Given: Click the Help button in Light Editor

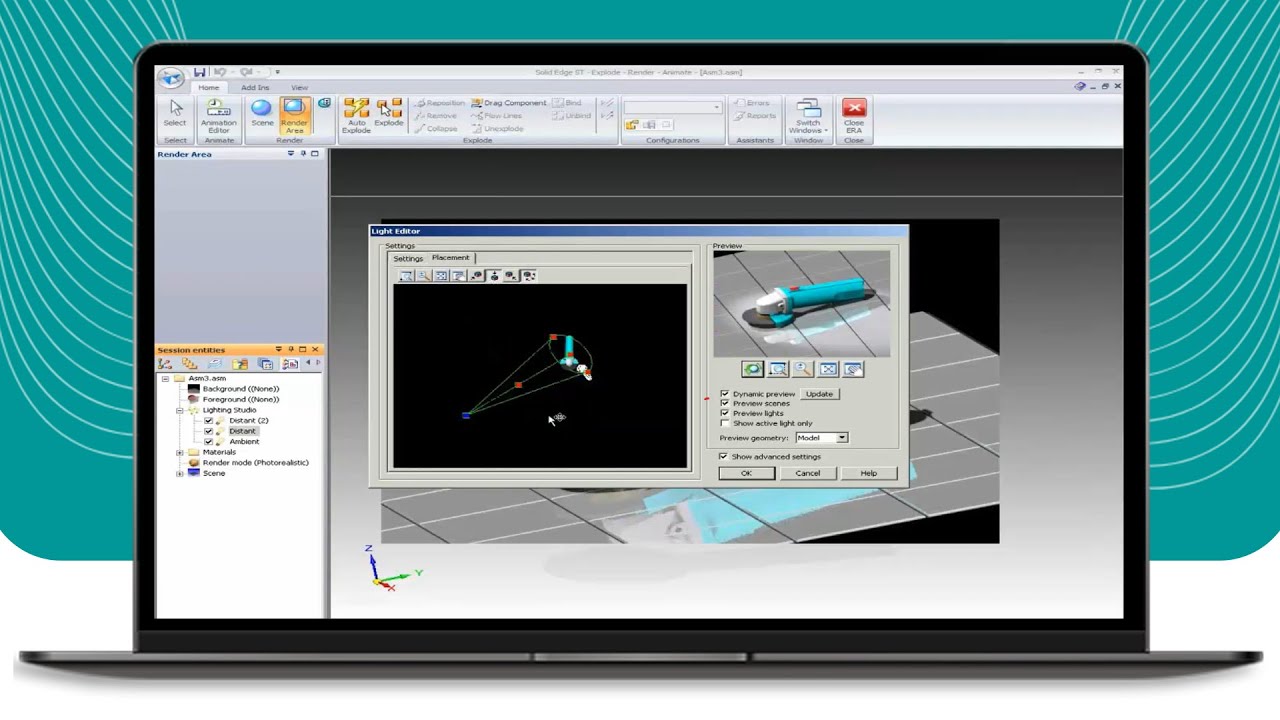Looking at the screenshot, I should click(869, 473).
